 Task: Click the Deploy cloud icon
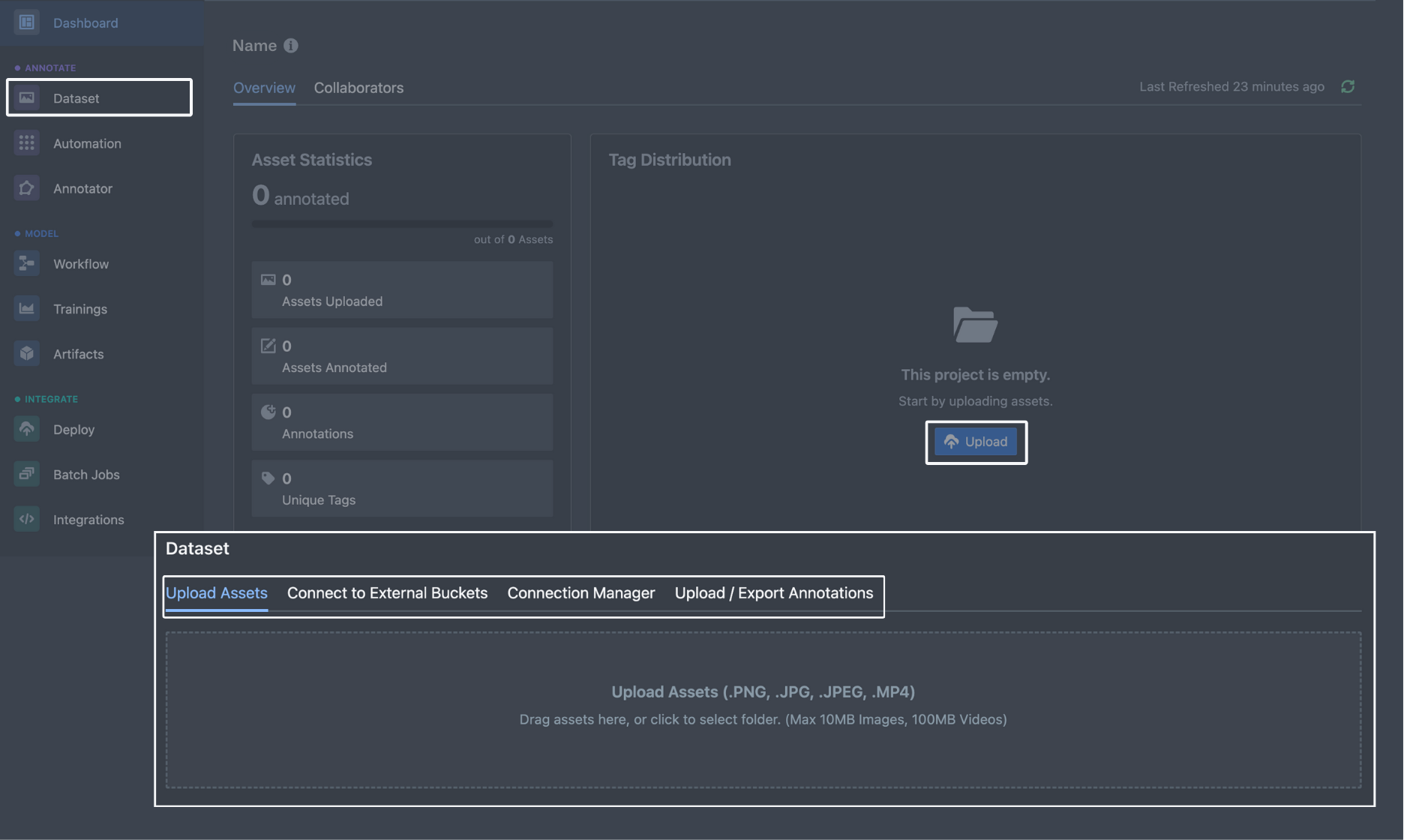pyautogui.click(x=27, y=429)
